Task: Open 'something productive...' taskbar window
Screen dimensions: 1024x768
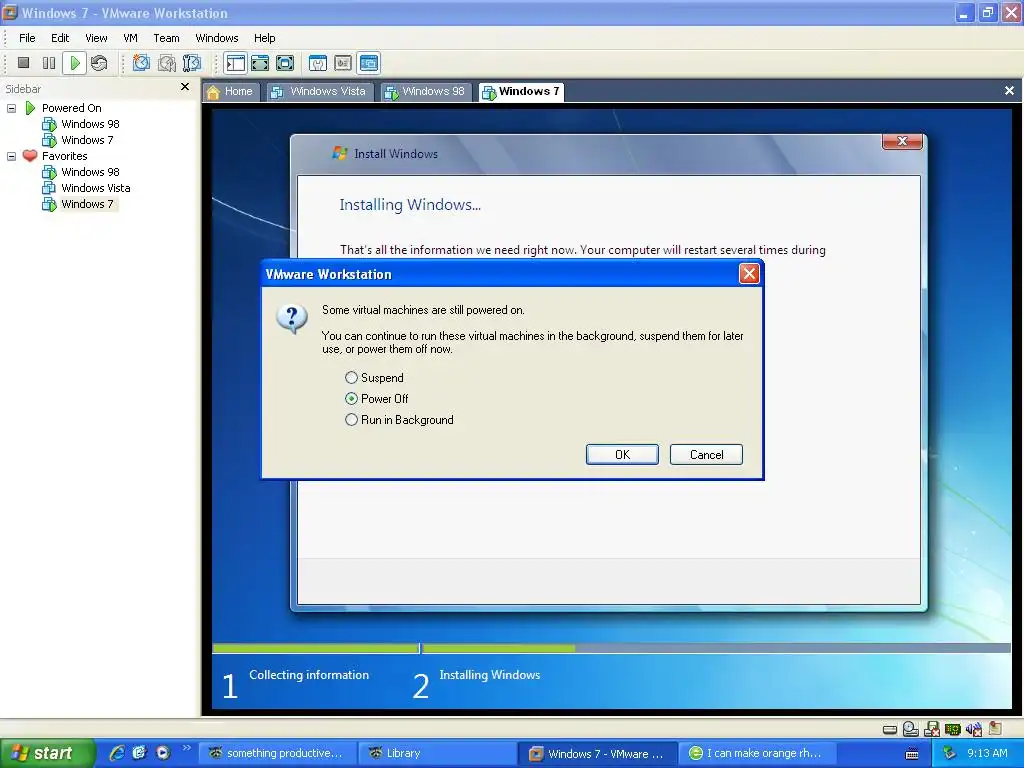Action: point(277,753)
